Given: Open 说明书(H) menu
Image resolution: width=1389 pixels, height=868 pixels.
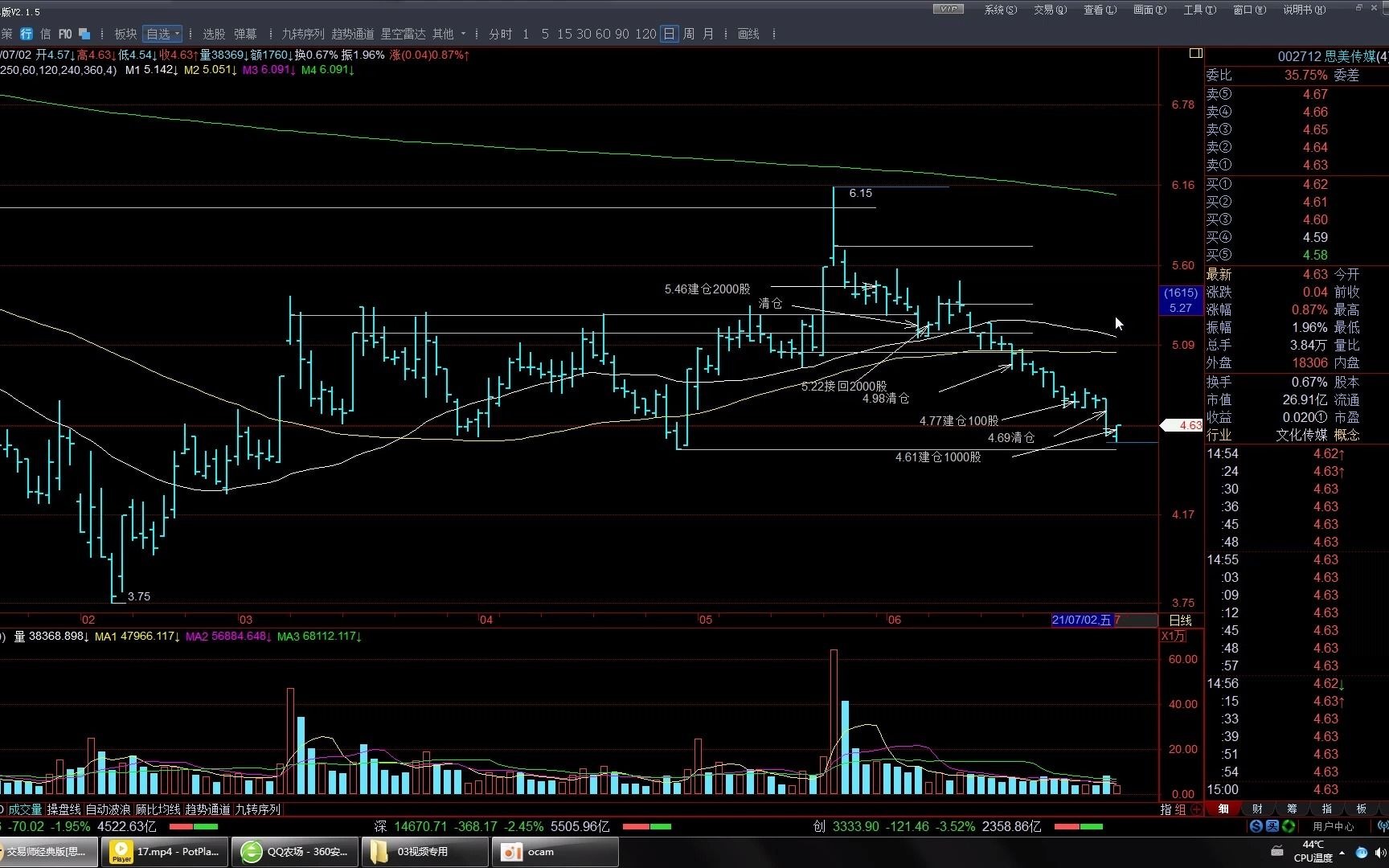Looking at the screenshot, I should tap(1304, 10).
